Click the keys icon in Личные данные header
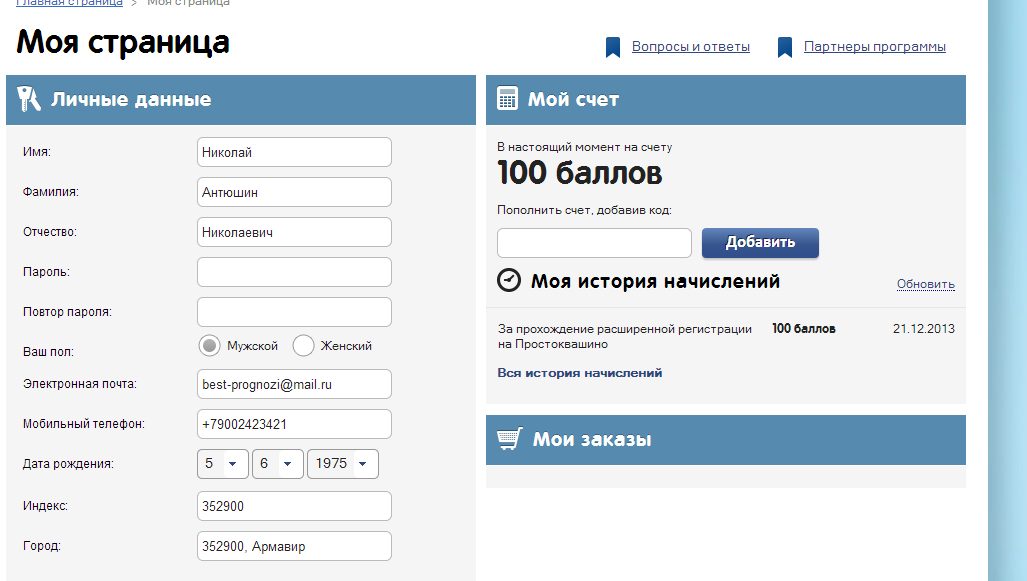 pos(28,99)
